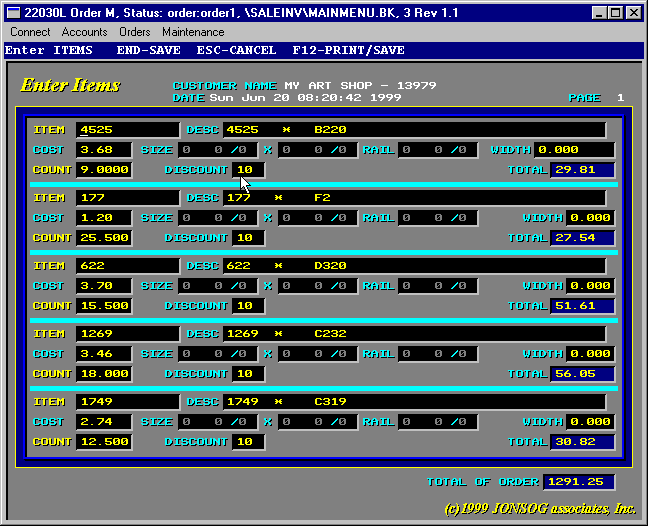The height and width of the screenshot is (526, 648).
Task: Click the PAGE 1 indicator
Action: [x=596, y=98]
